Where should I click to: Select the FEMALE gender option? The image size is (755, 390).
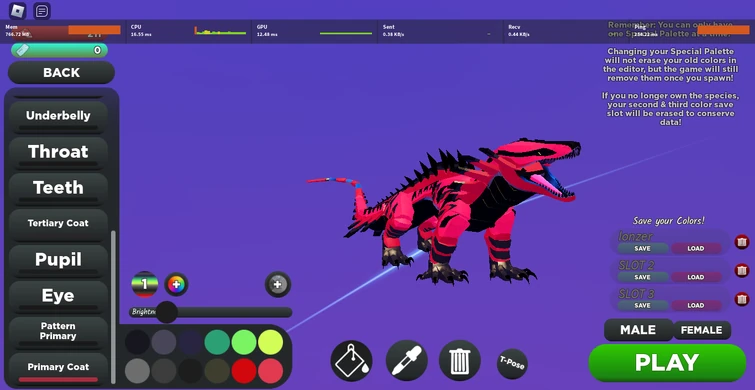click(702, 330)
